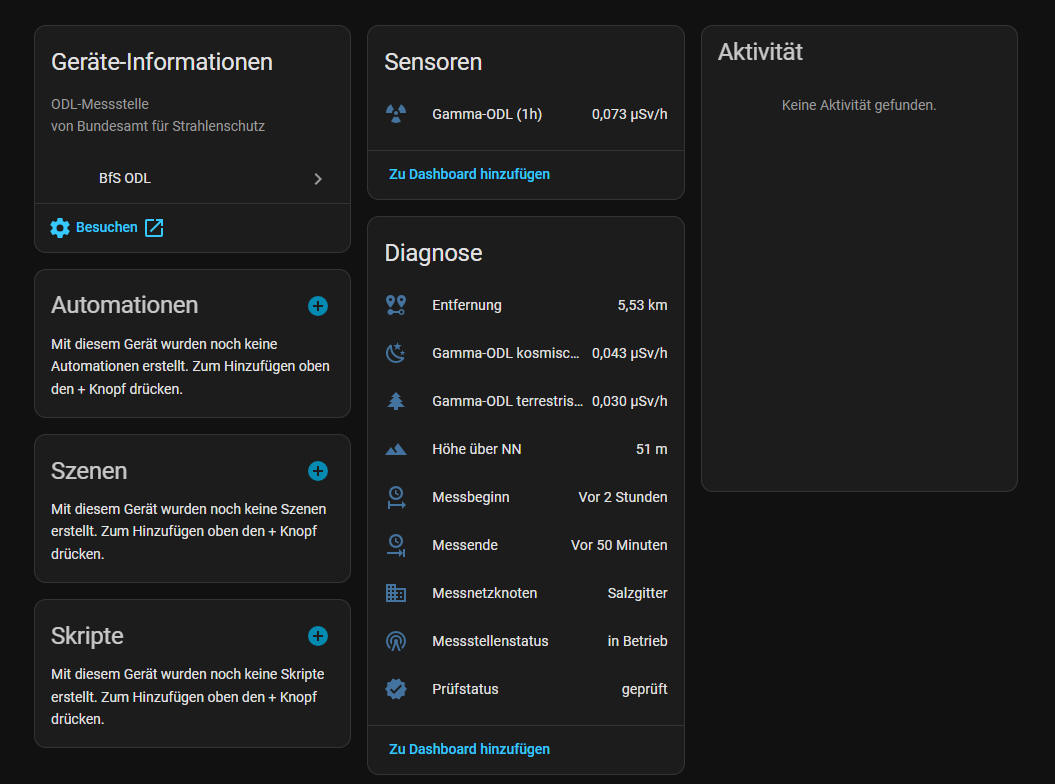Viewport: 1055px width, 784px height.
Task: Add a new automation with plus button
Action: 318,306
